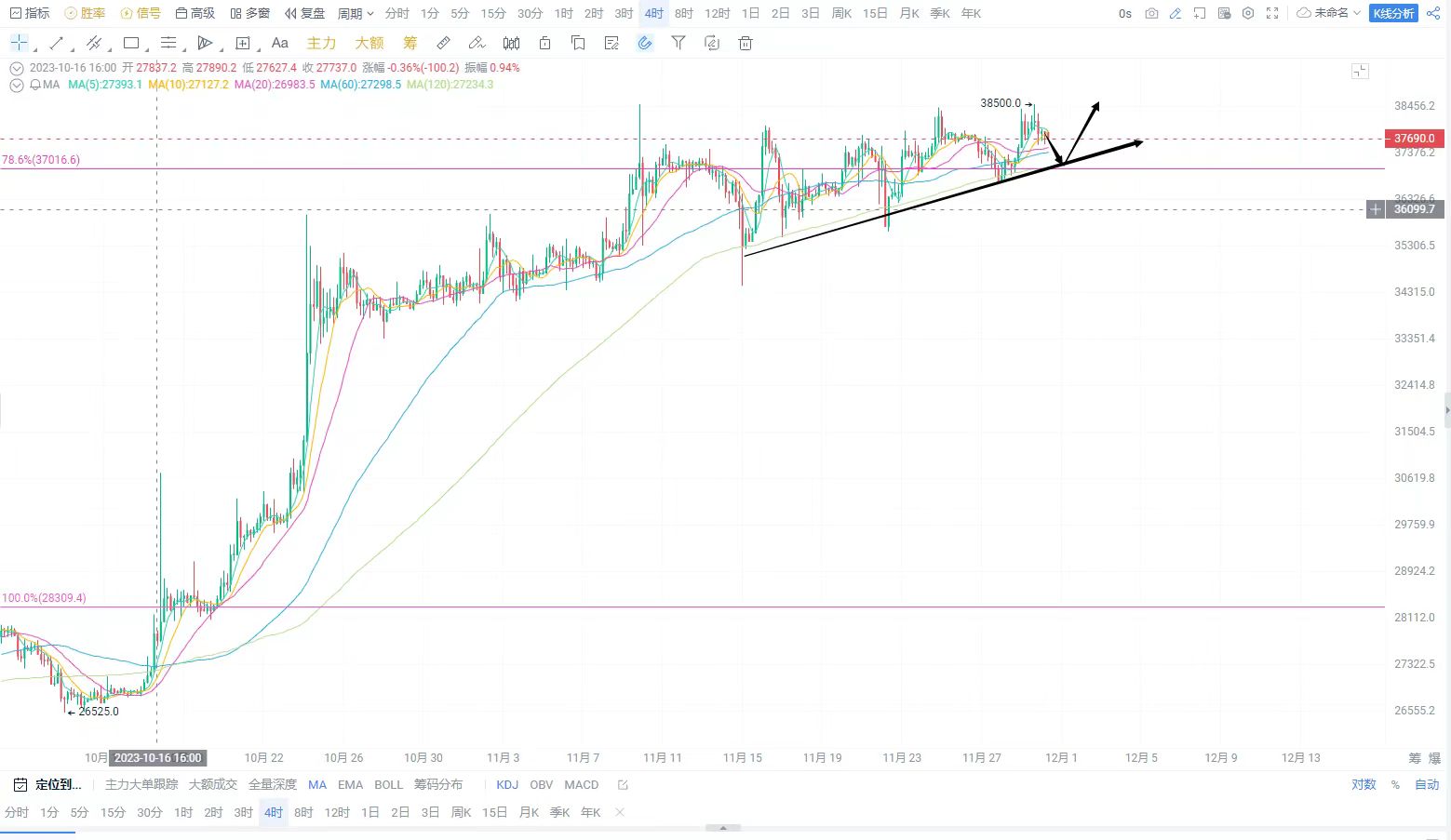The image size is (1451, 840).
Task: Open the 信号 signals menu
Action: 141,13
